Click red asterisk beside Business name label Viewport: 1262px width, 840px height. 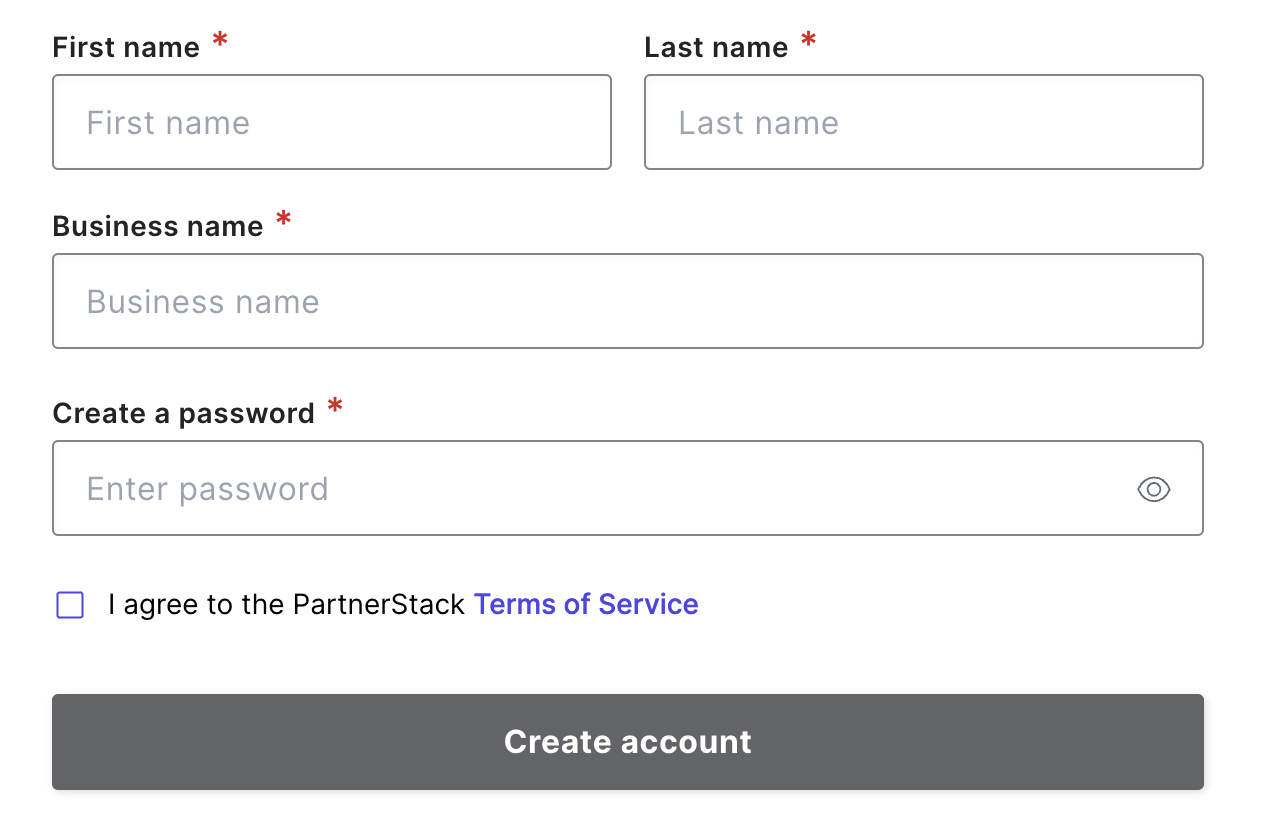[284, 221]
